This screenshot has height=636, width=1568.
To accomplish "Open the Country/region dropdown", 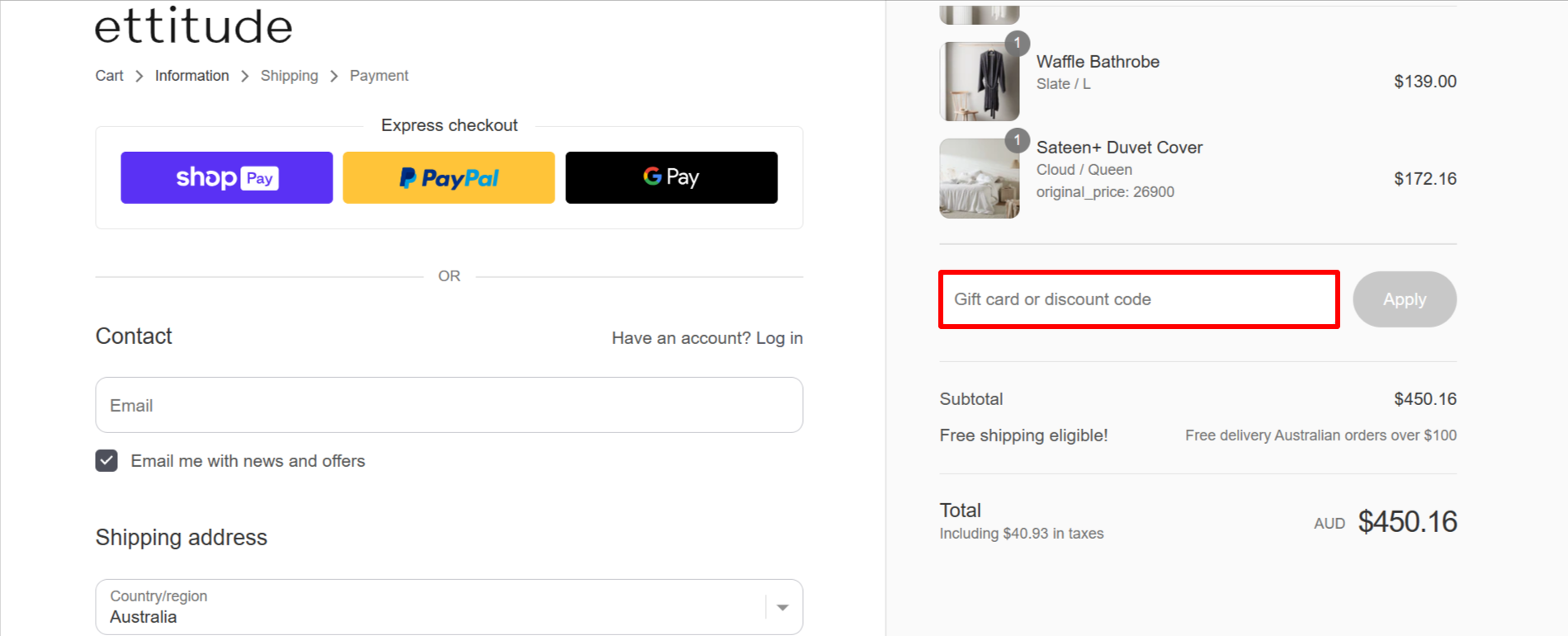I will [449, 607].
